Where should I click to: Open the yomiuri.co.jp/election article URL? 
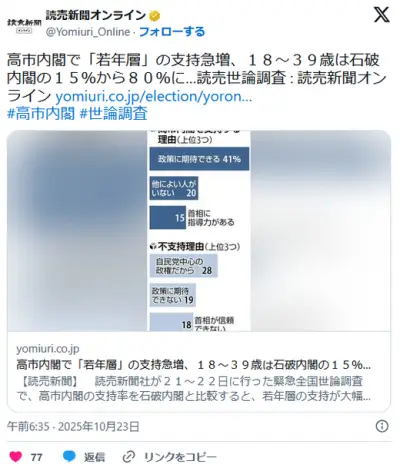pyautogui.click(x=153, y=96)
